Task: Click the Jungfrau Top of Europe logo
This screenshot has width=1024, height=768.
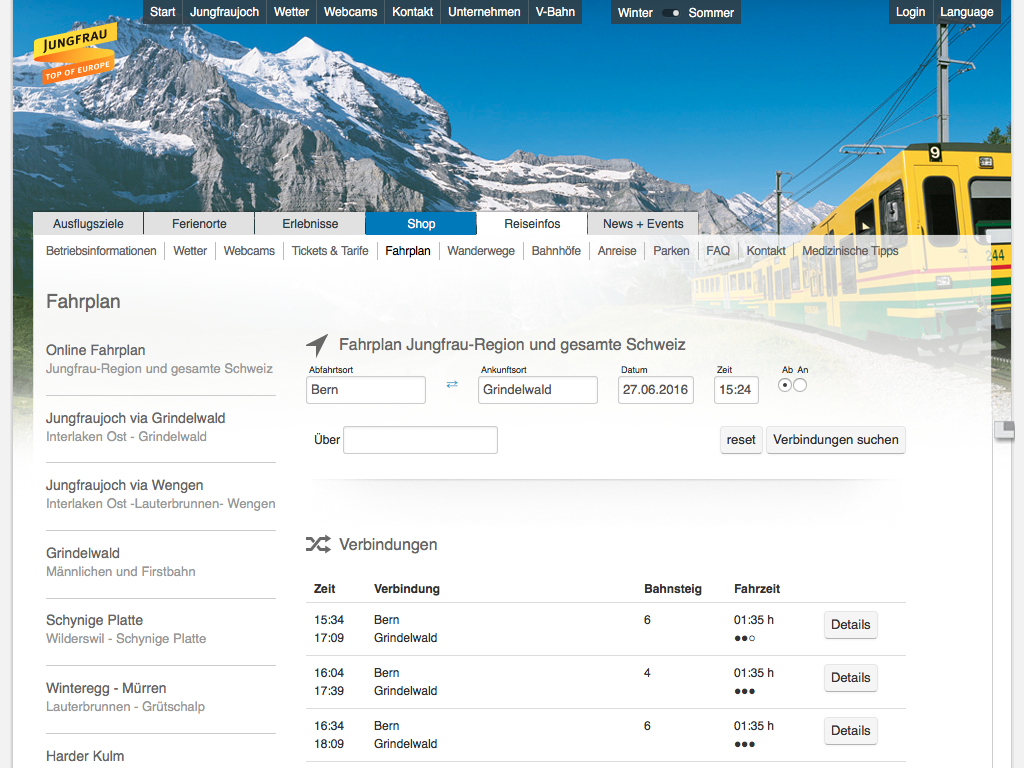Action: [75, 54]
